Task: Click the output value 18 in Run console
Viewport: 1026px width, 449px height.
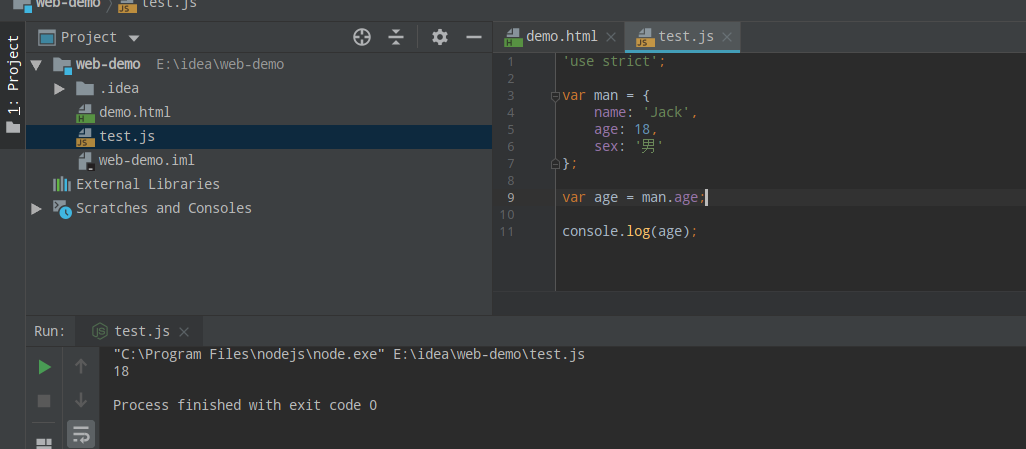Action: point(121,372)
